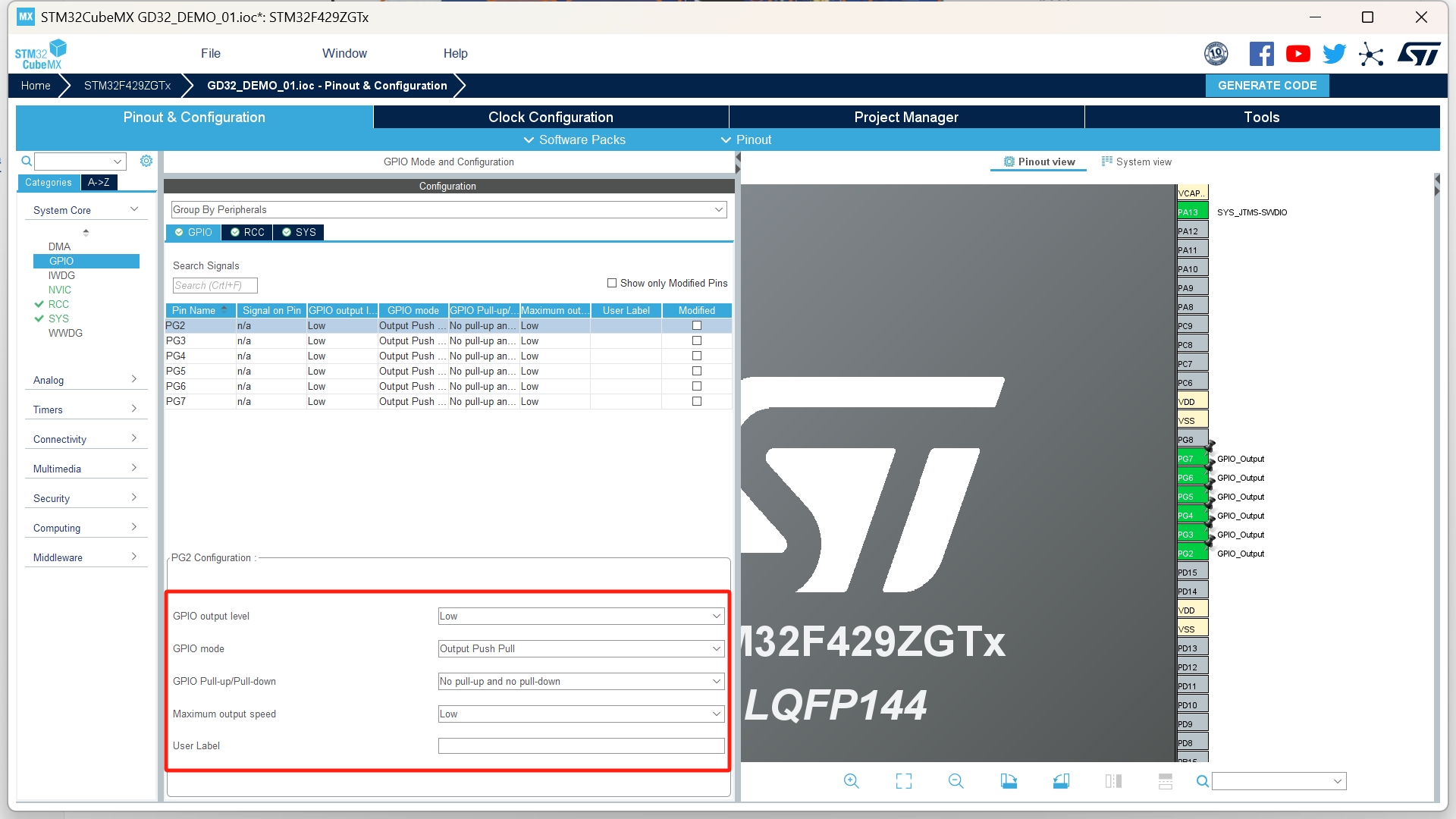Select the PA13 pin on chip

point(1192,212)
